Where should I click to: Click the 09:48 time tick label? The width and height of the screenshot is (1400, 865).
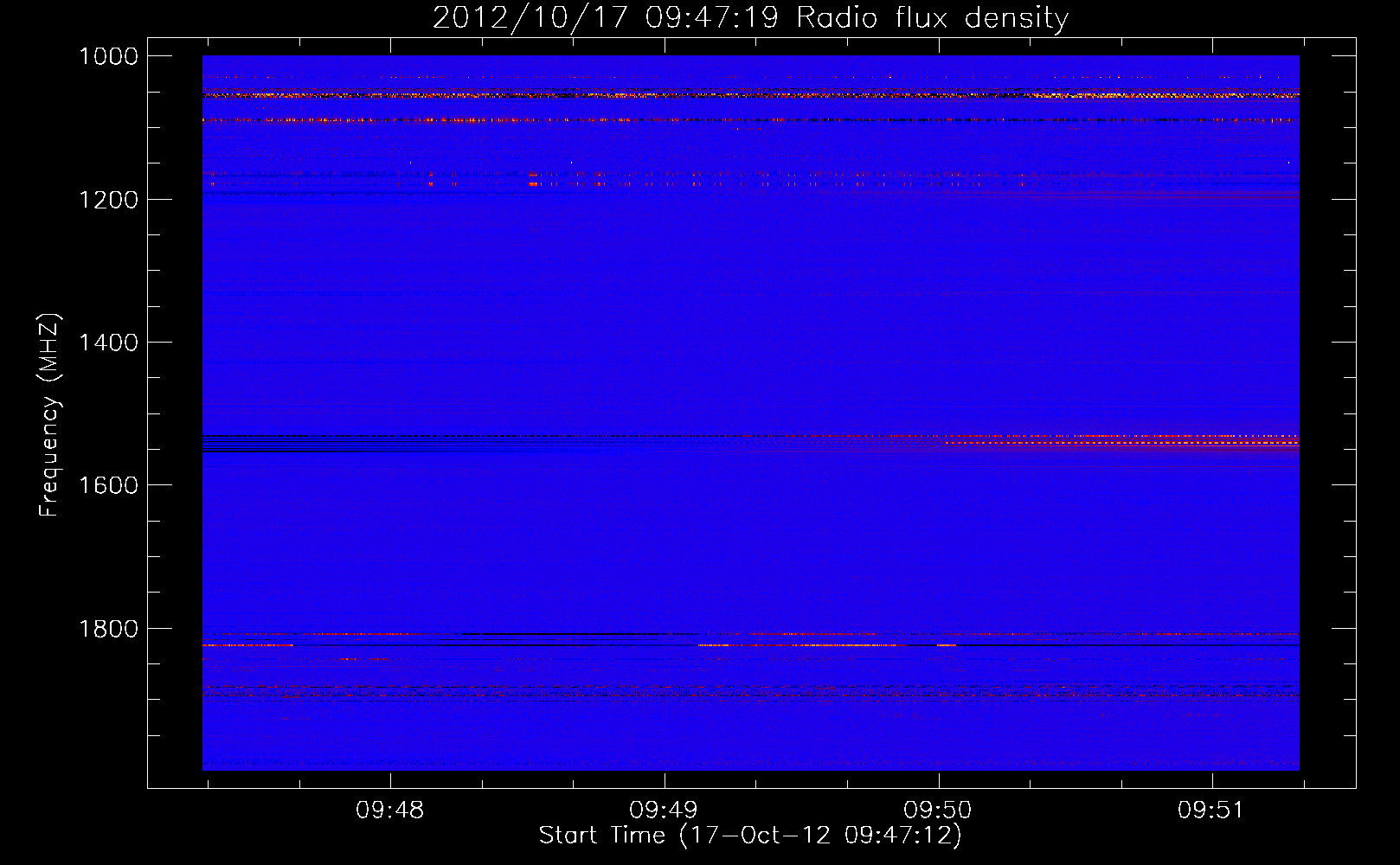coord(389,811)
